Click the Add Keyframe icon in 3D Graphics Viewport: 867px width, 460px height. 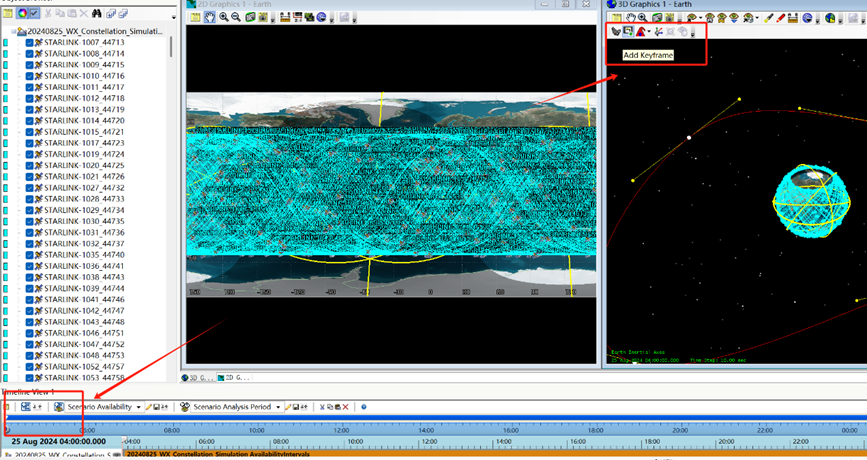(x=628, y=32)
